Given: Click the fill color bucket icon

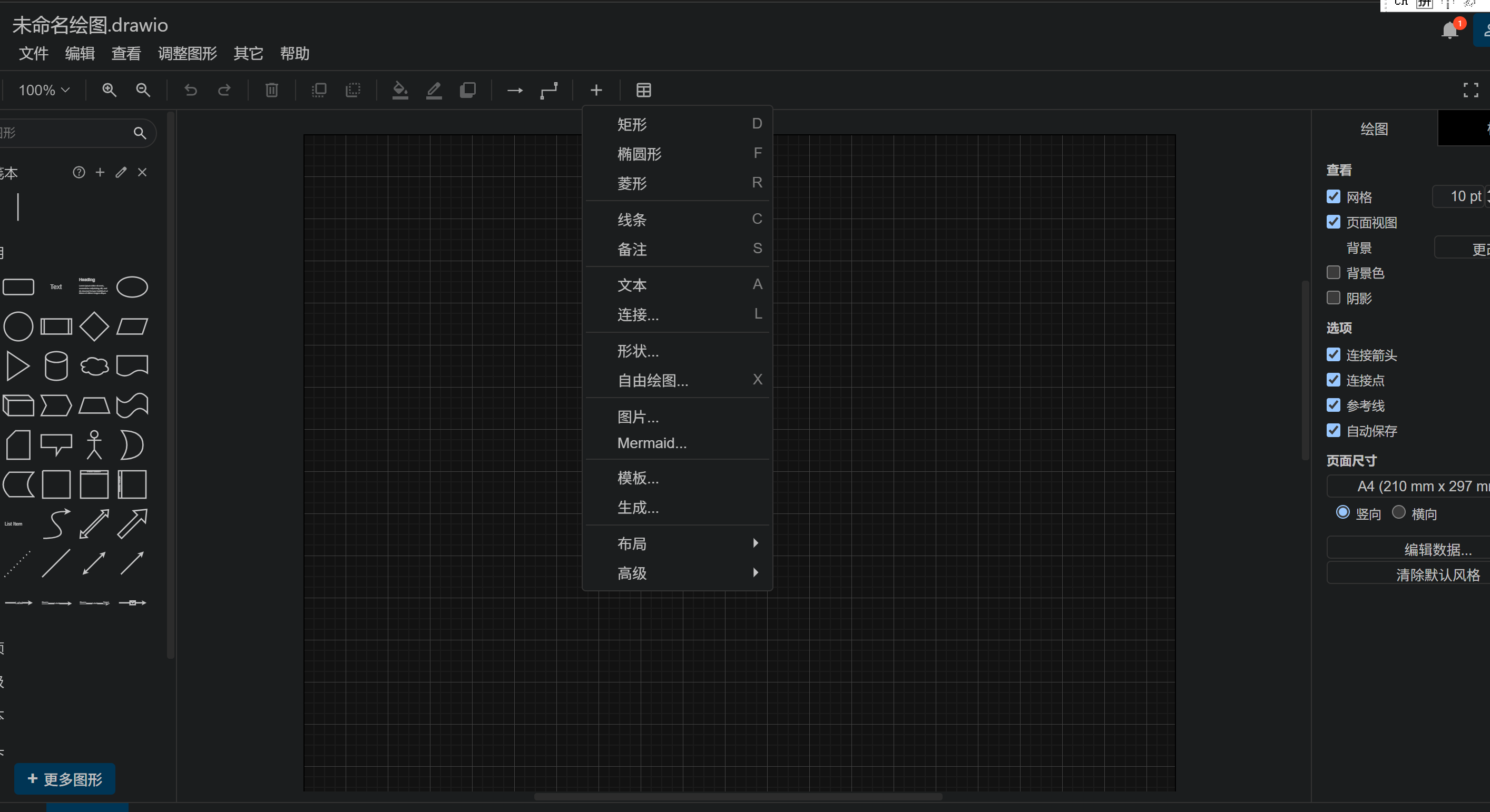Looking at the screenshot, I should point(400,90).
